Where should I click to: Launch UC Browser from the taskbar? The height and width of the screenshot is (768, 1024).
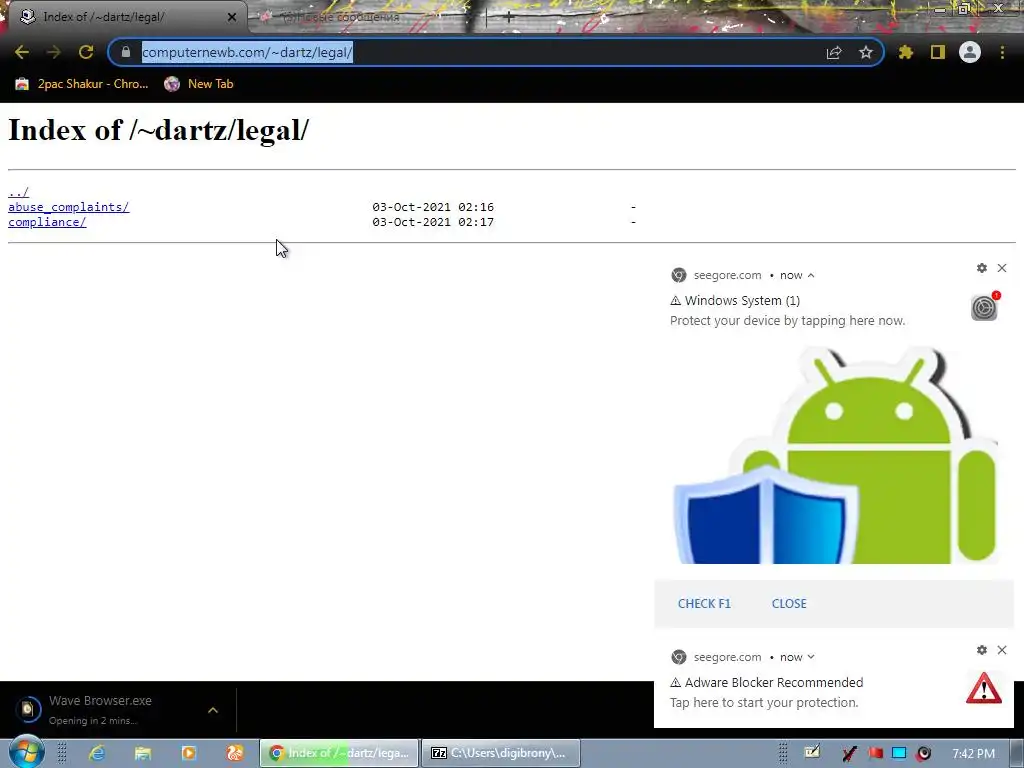click(234, 753)
